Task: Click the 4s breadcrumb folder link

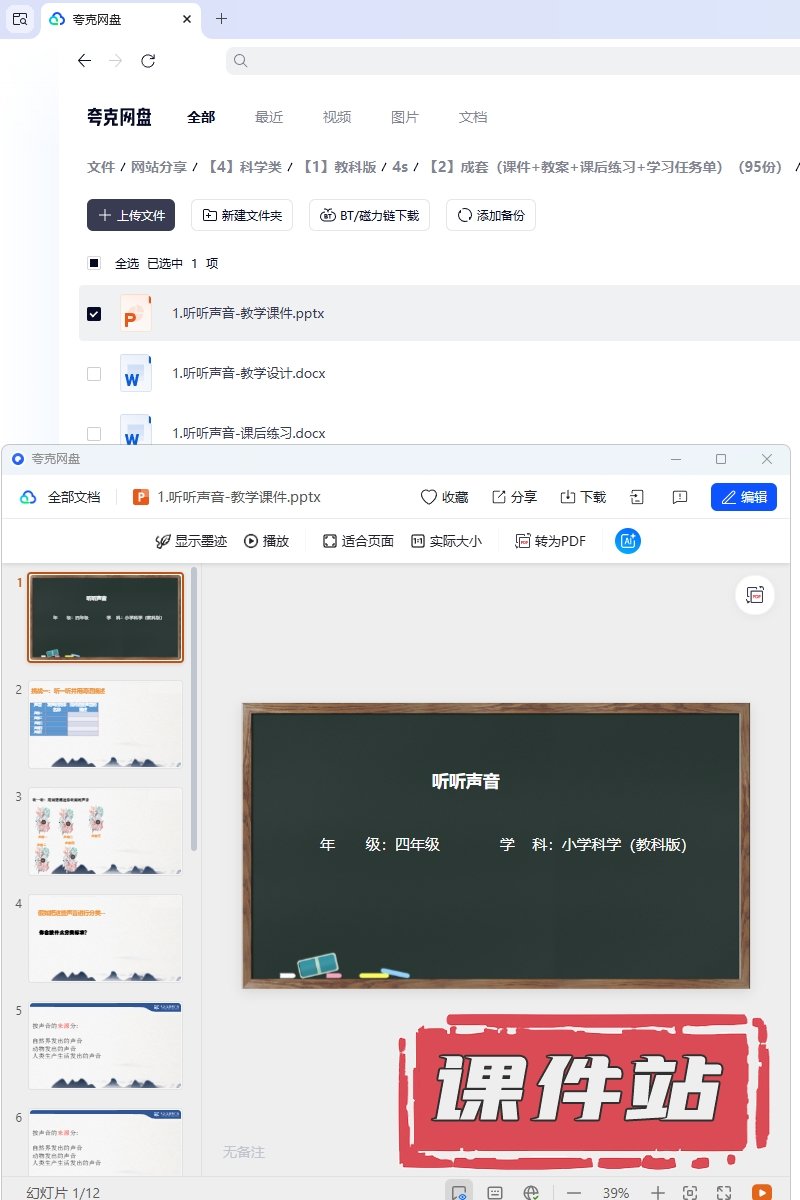Action: pyautogui.click(x=400, y=167)
